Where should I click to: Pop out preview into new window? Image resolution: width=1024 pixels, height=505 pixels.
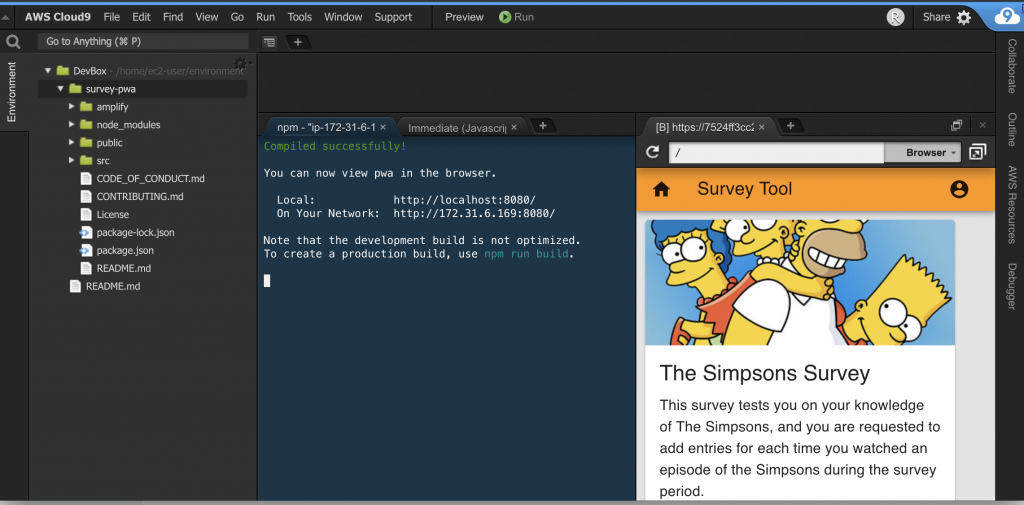coord(977,152)
